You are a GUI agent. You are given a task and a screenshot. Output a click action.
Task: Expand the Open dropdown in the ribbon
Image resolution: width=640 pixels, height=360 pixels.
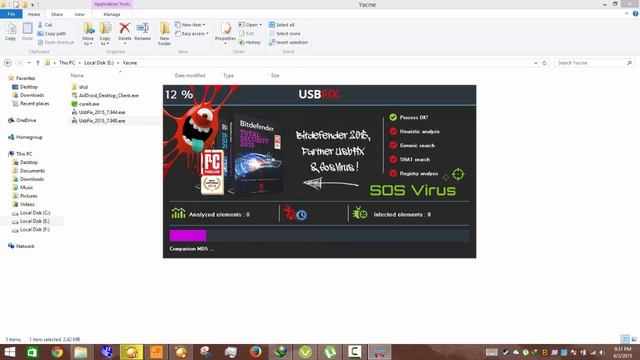tap(250, 25)
